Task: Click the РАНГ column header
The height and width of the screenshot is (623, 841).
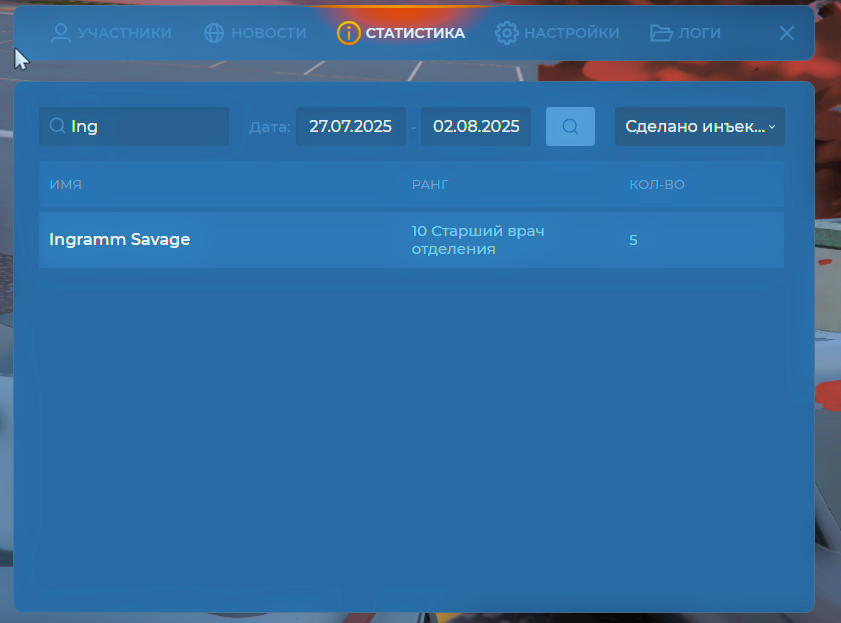Action: pos(430,184)
